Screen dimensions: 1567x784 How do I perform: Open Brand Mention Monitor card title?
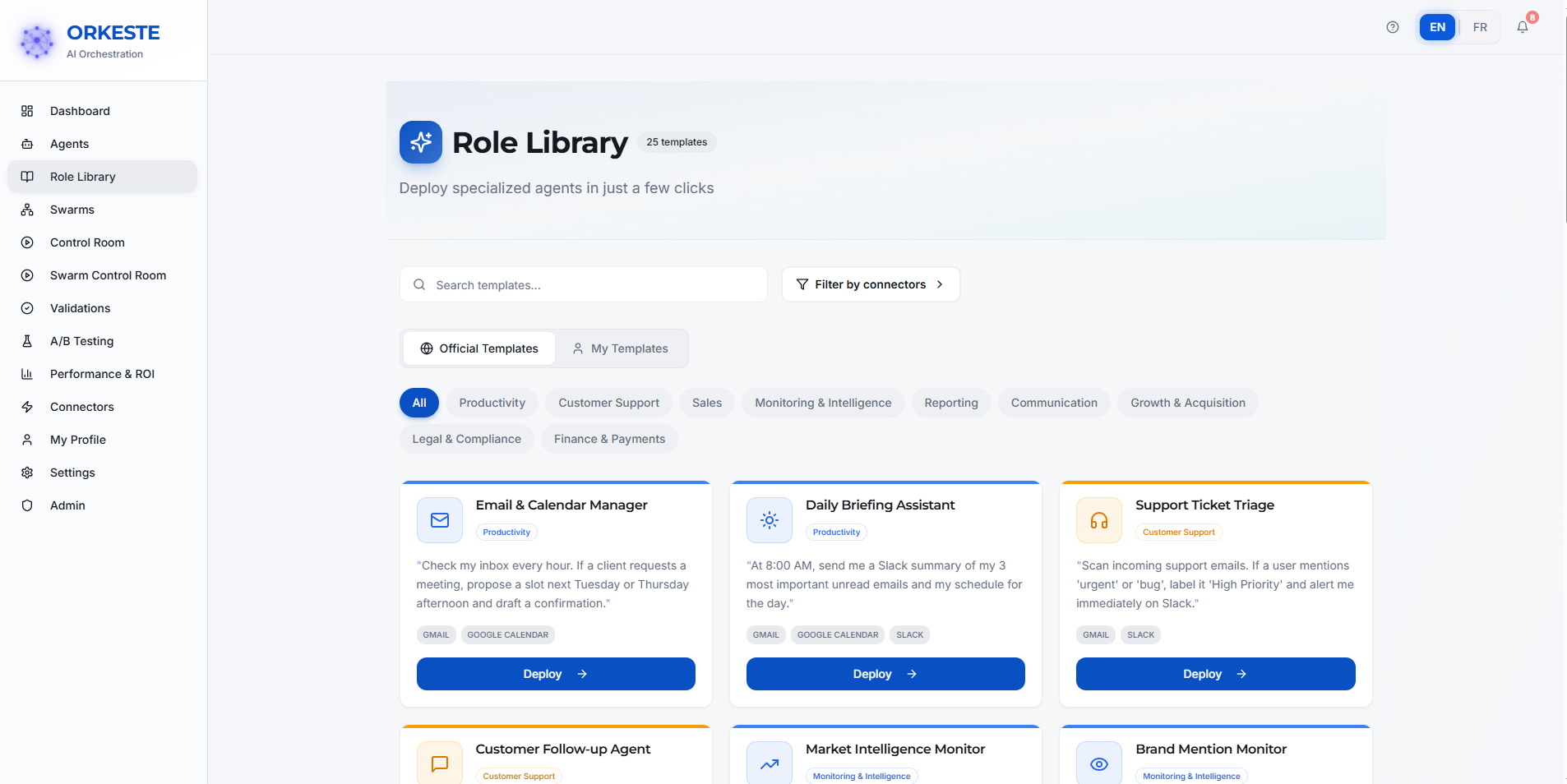[x=1211, y=749]
